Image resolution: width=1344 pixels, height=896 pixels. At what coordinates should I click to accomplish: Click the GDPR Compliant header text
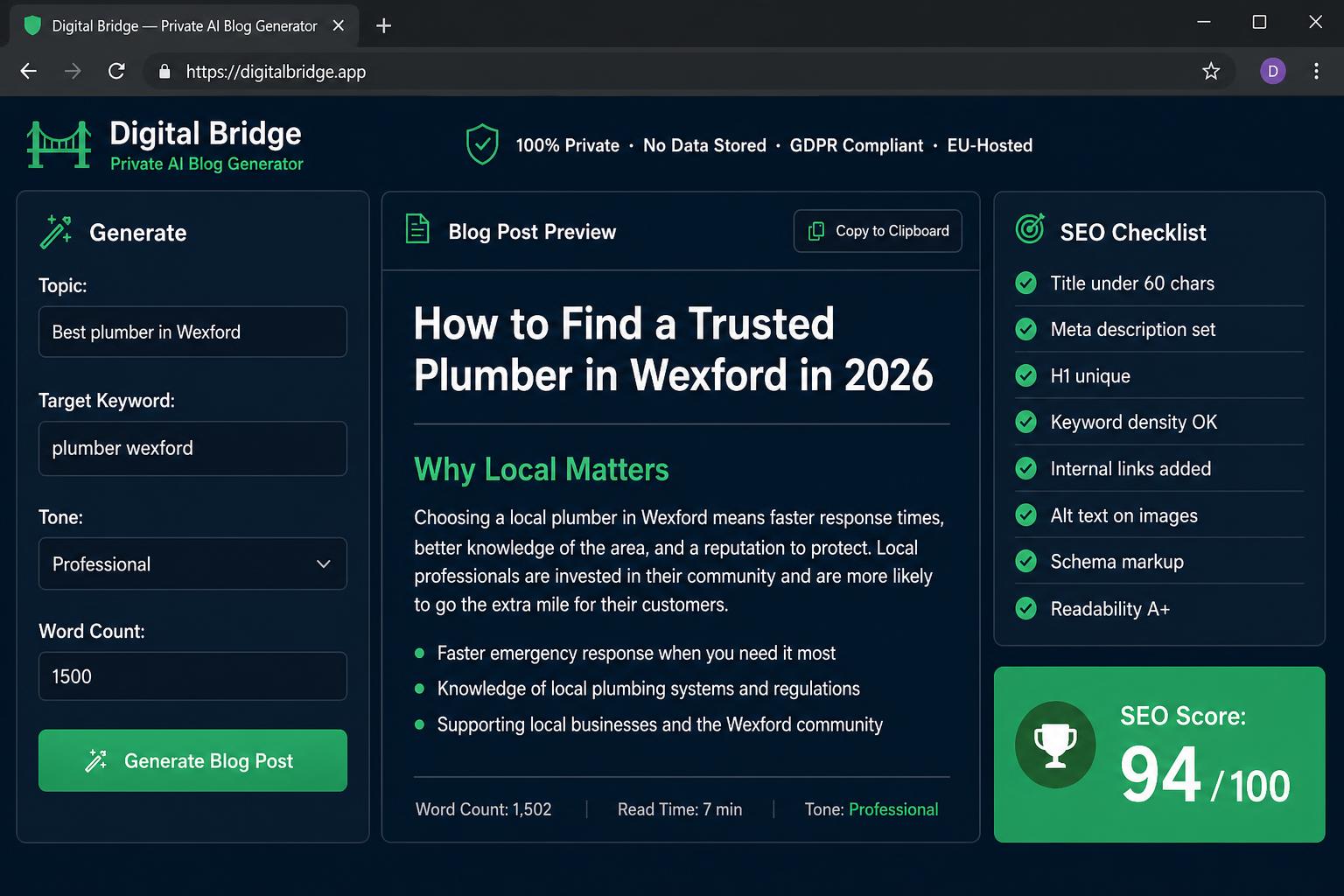(857, 145)
